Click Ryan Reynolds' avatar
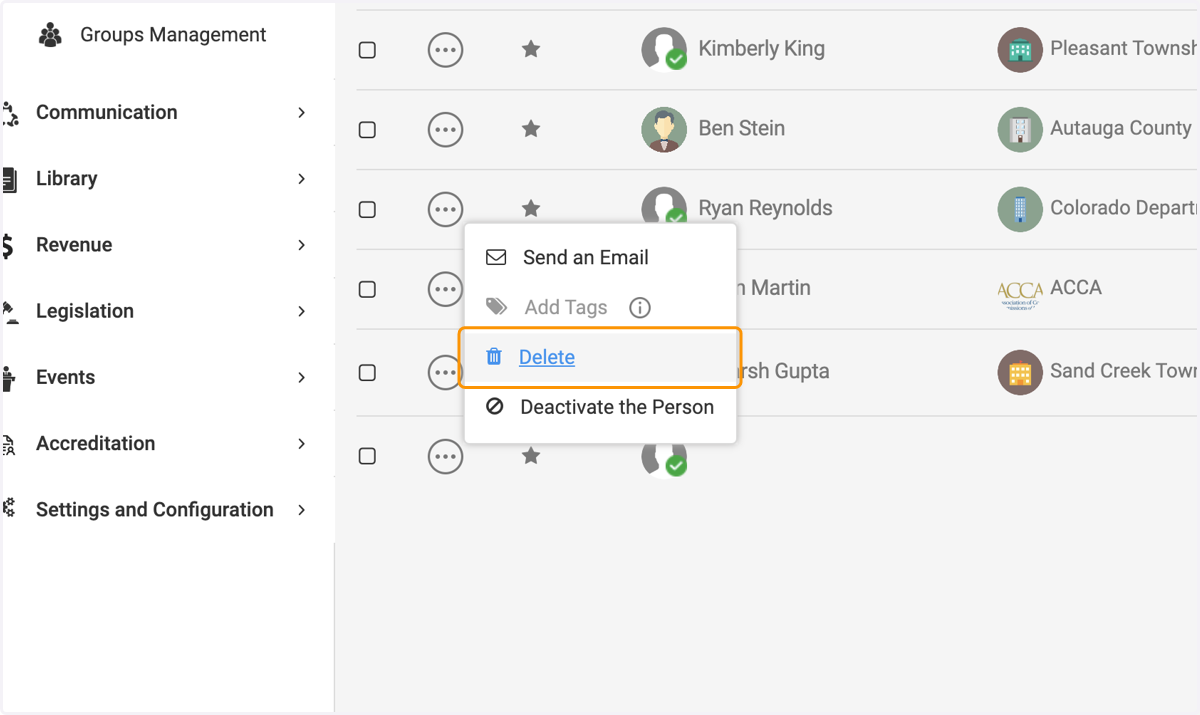The height and width of the screenshot is (715, 1200). click(x=664, y=205)
